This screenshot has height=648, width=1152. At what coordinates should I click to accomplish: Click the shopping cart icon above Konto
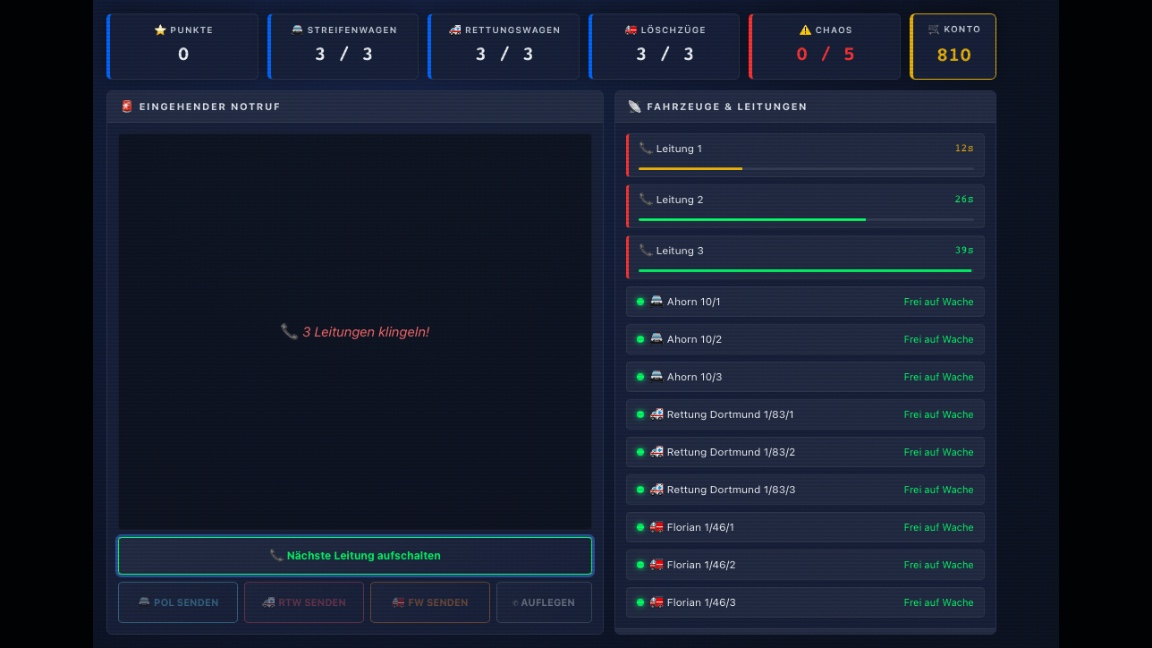(x=933, y=29)
